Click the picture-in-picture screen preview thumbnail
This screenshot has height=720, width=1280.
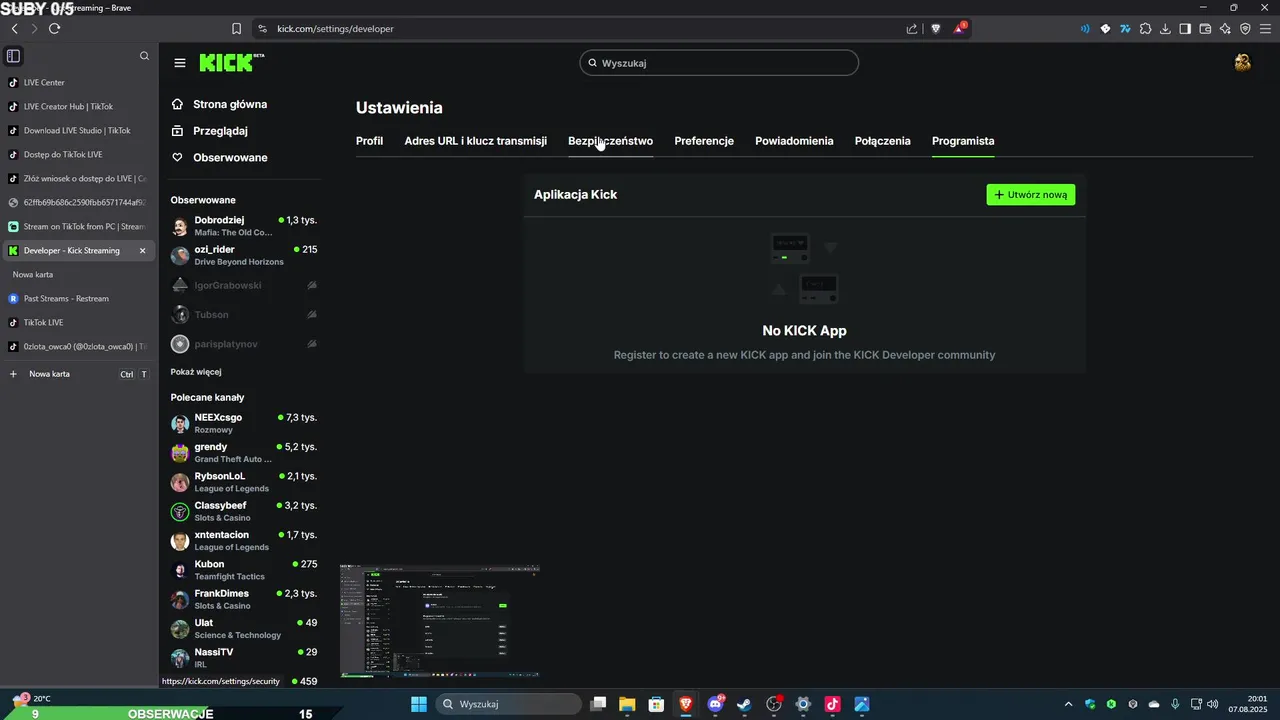(440, 621)
